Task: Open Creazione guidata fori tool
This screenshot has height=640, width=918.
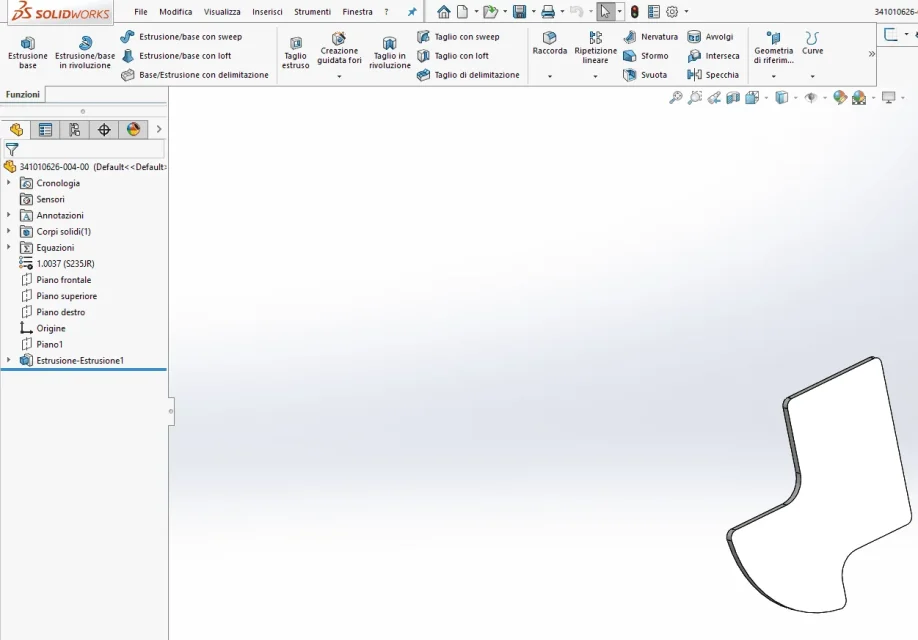Action: pos(339,49)
